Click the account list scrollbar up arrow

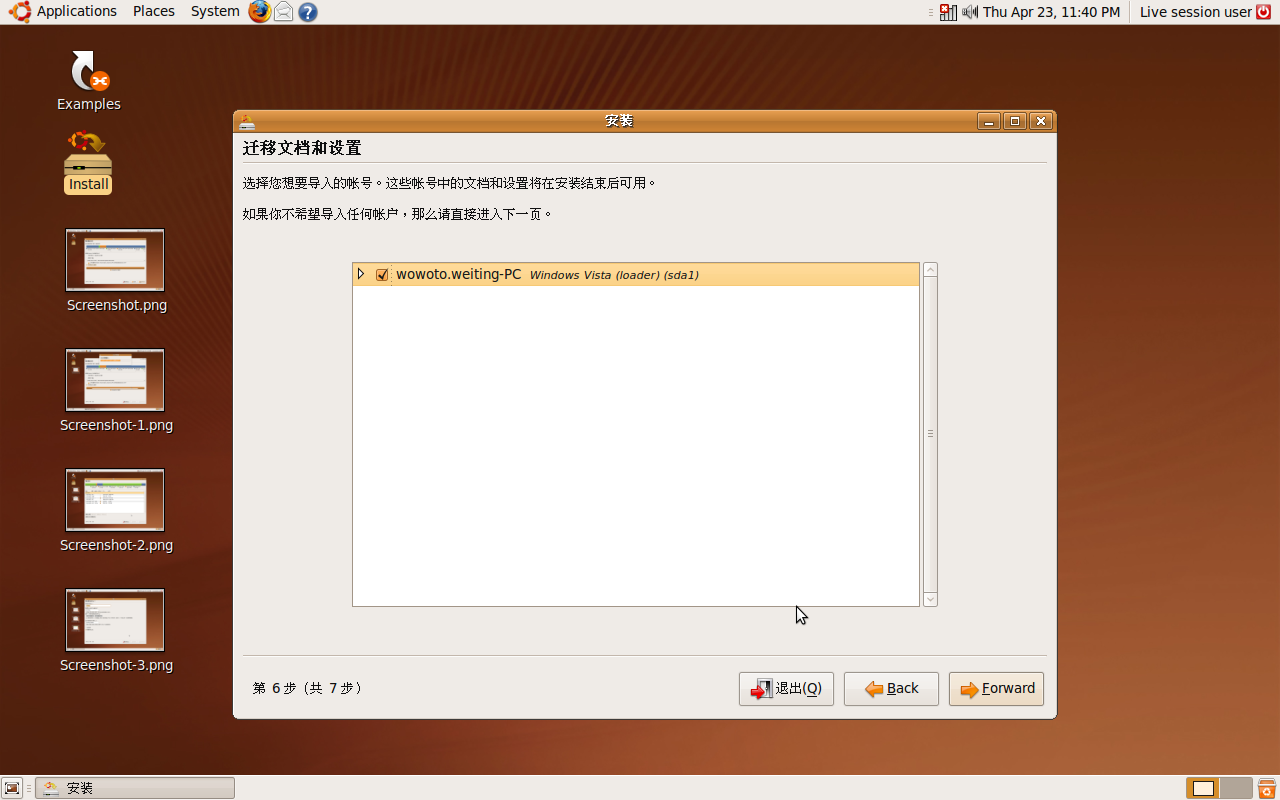(930, 270)
